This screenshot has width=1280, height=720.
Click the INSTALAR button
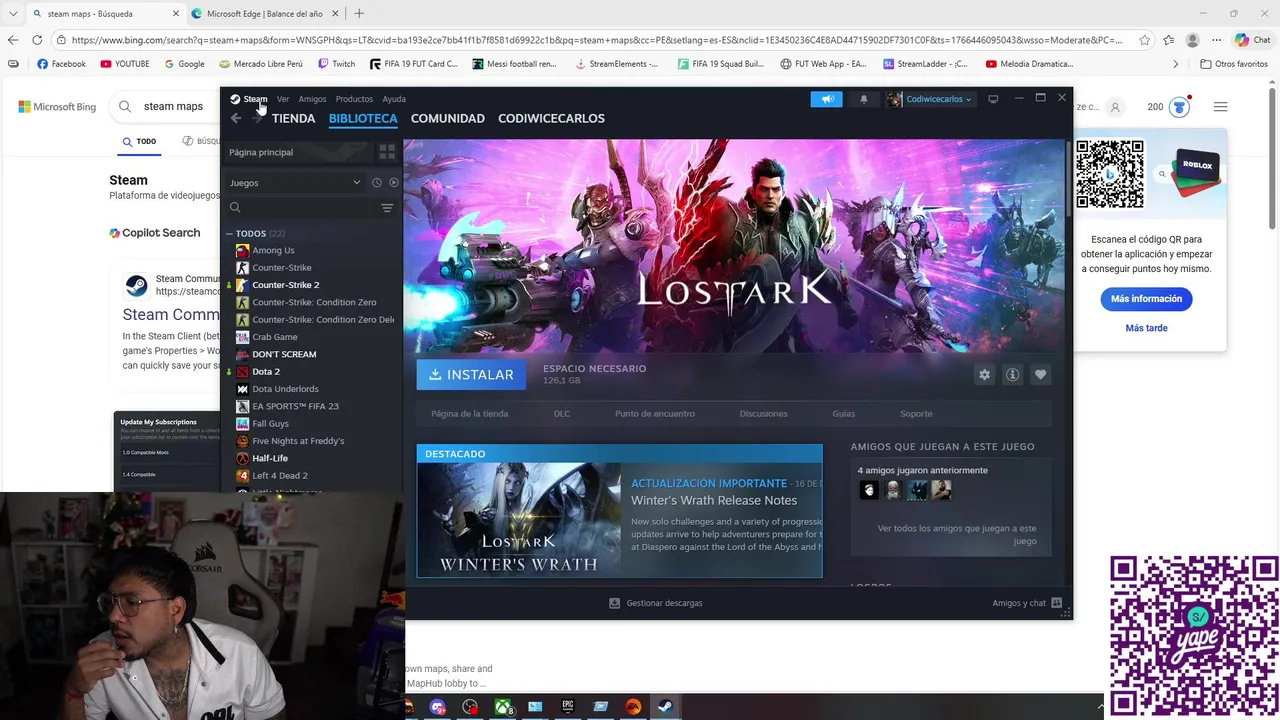(471, 374)
